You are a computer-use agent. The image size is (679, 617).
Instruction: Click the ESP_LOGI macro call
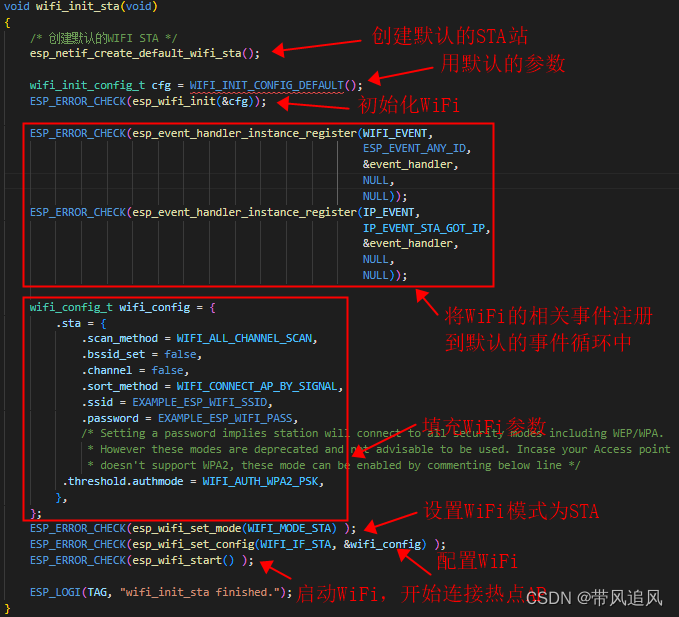pos(55,592)
